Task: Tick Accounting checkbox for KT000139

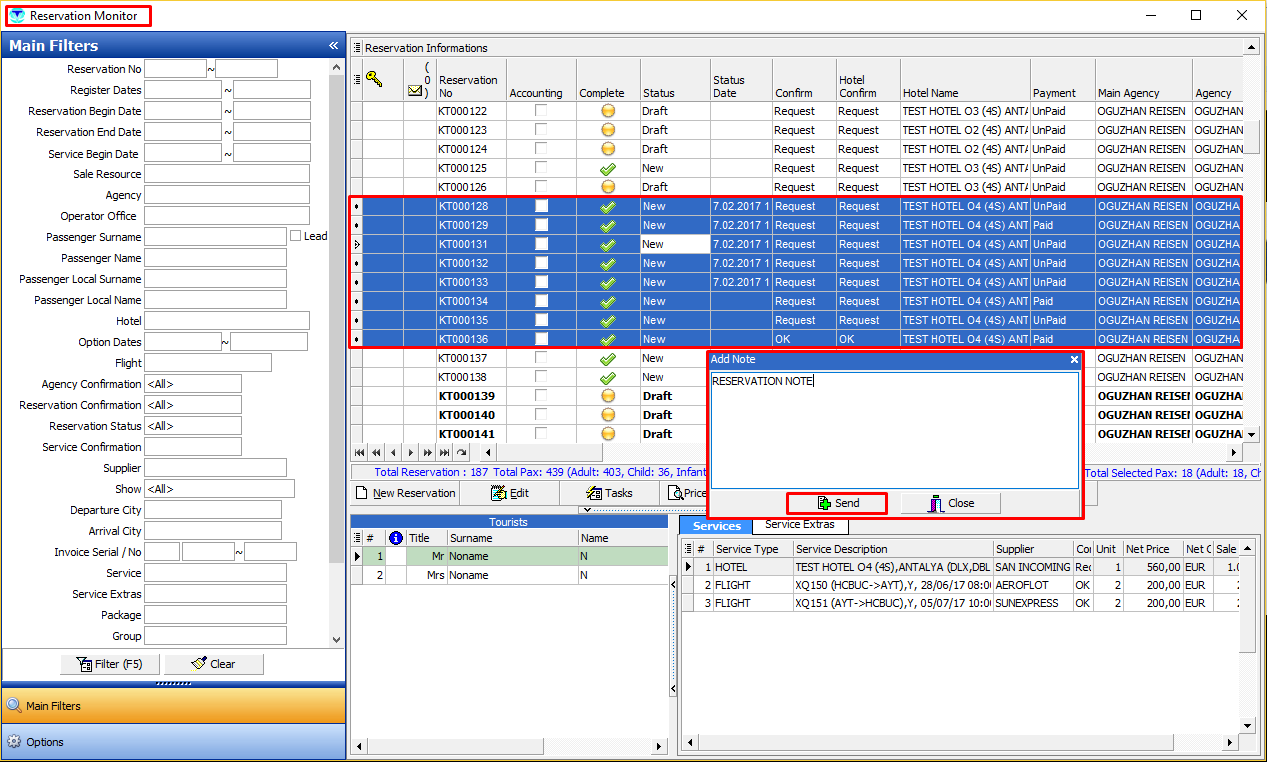Action: tap(541, 396)
